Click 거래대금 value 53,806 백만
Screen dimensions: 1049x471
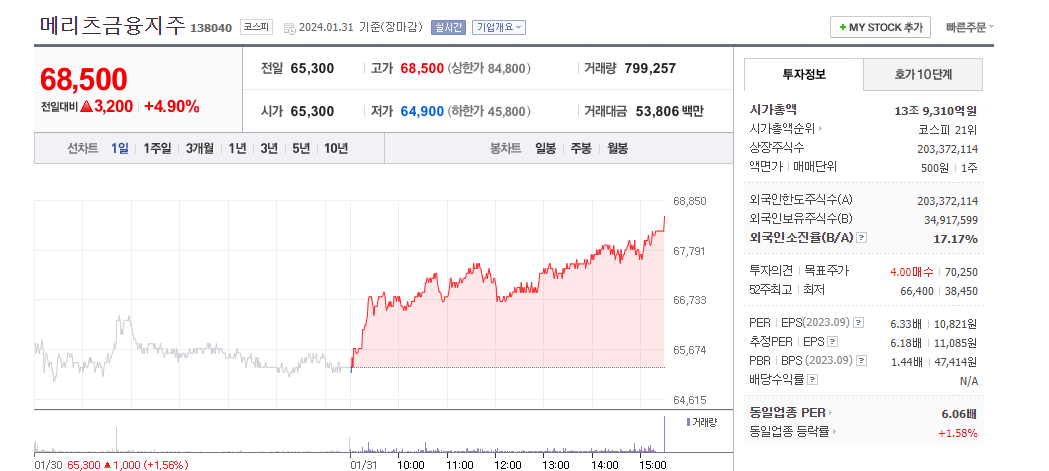[x=669, y=111]
